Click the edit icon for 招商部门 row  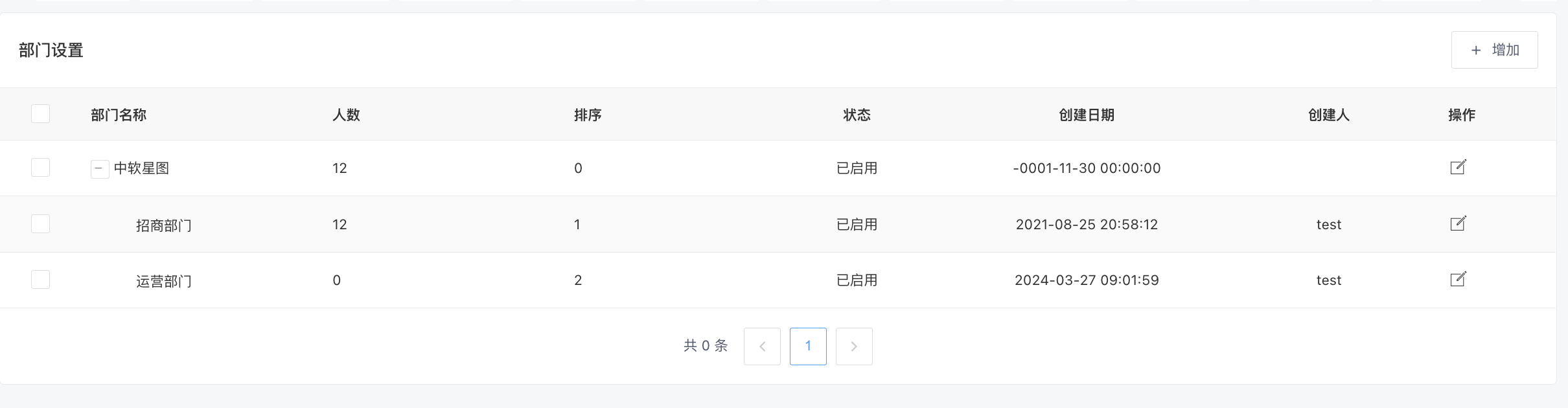(x=1458, y=223)
